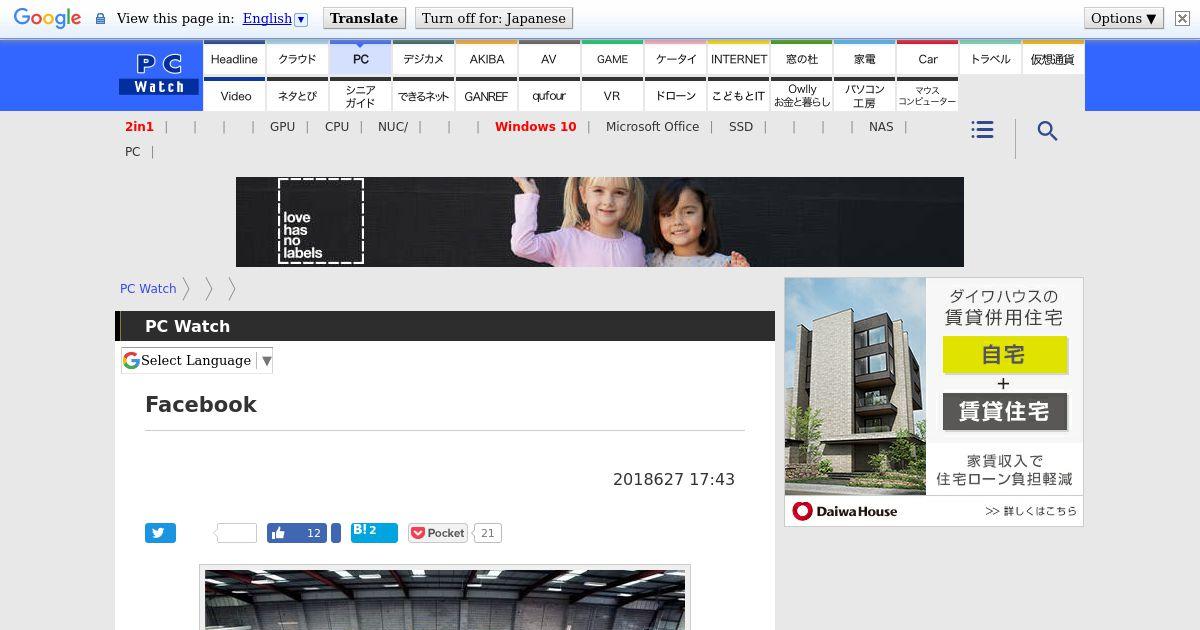The width and height of the screenshot is (1200, 630).
Task: Open the デジカメ tab
Action: 423,58
